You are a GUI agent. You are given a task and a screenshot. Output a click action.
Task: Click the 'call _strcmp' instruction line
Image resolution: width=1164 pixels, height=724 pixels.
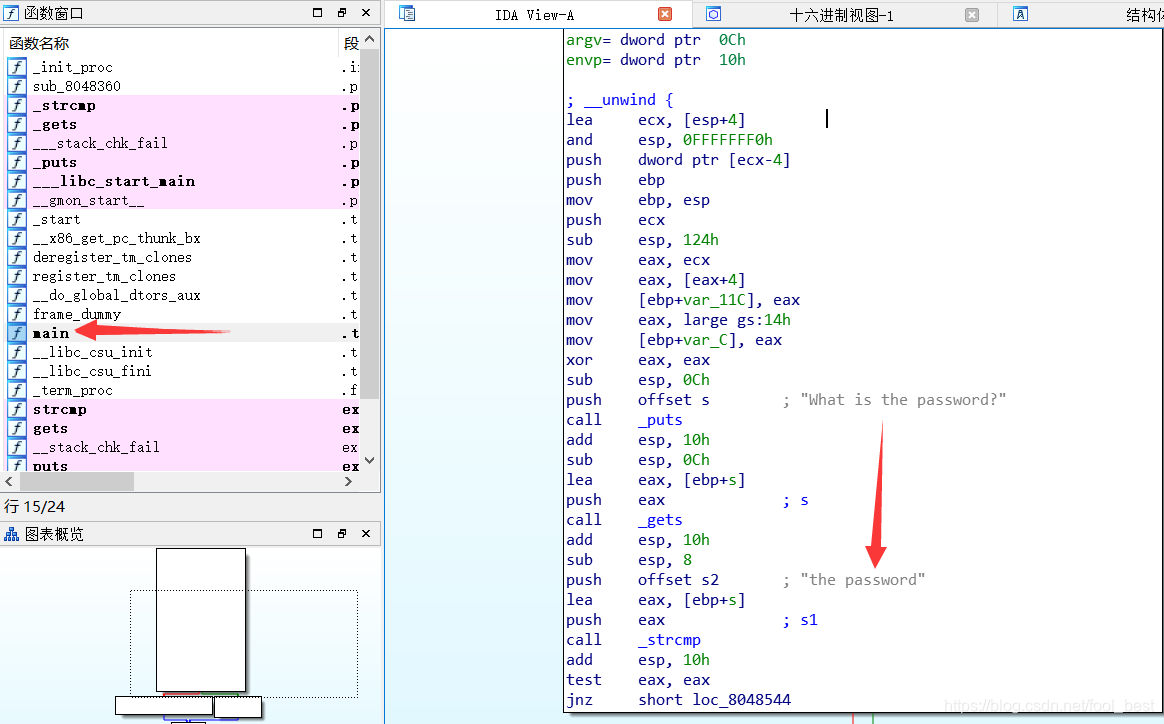pyautogui.click(x=633, y=639)
